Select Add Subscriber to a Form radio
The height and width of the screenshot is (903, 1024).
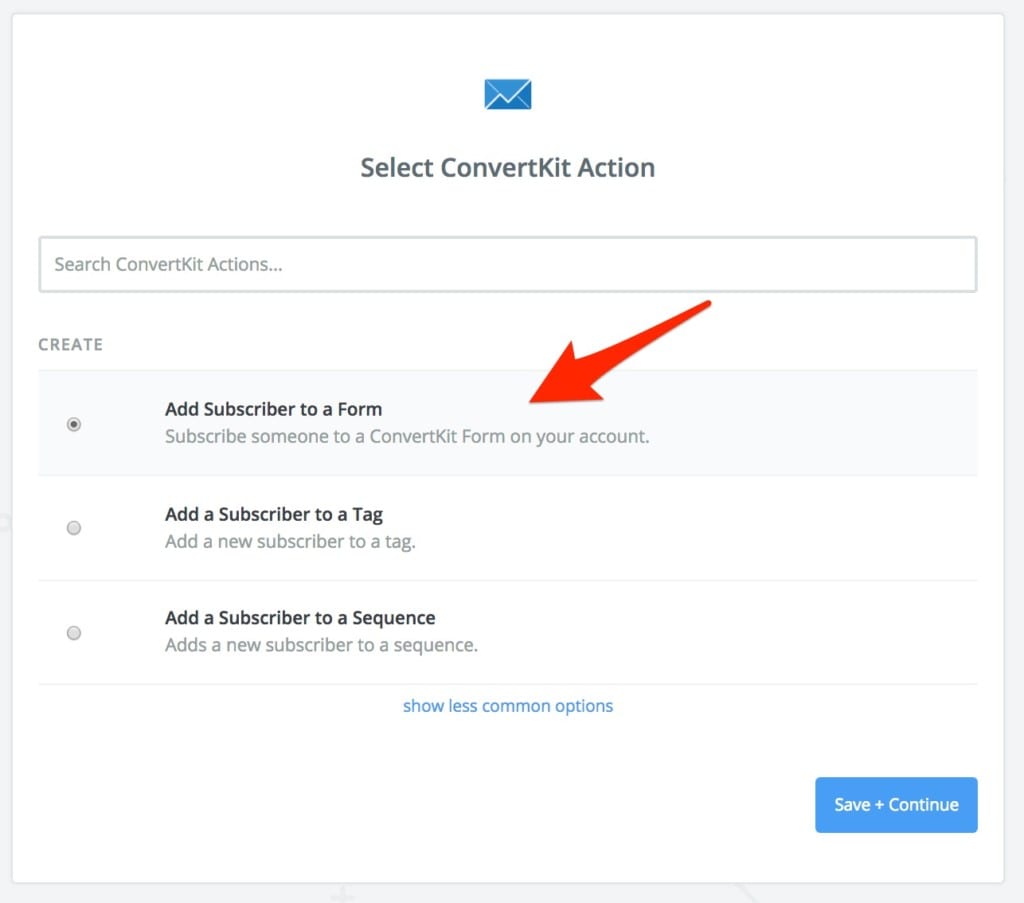click(74, 424)
